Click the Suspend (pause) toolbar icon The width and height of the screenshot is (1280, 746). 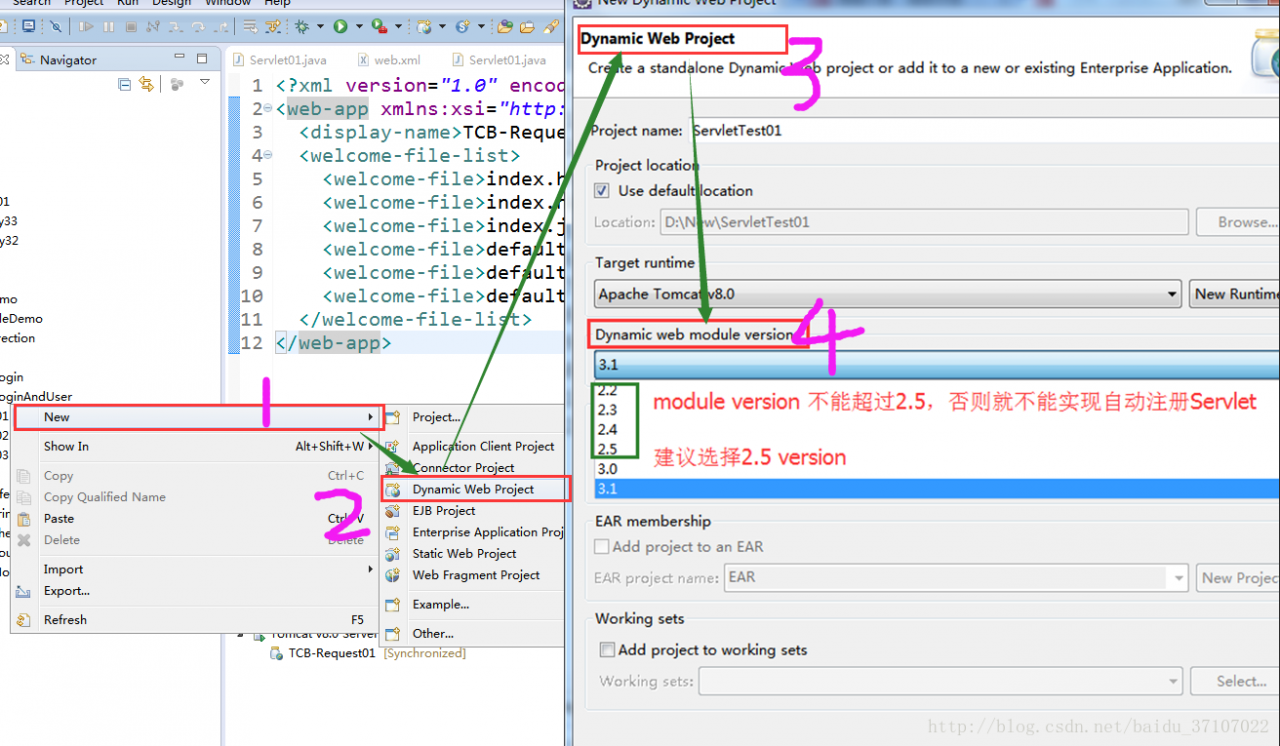pyautogui.click(x=109, y=27)
